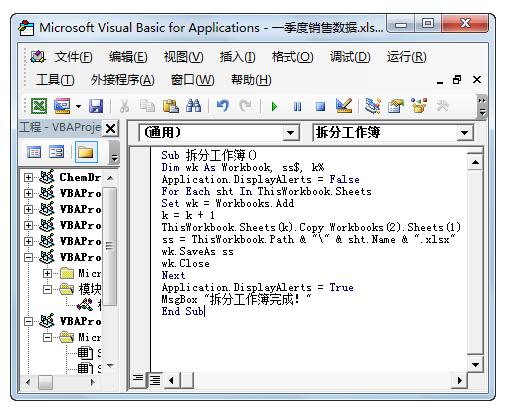The height and width of the screenshot is (411, 507).
Task: Open the 编辑(E) menu
Action: pos(128,57)
